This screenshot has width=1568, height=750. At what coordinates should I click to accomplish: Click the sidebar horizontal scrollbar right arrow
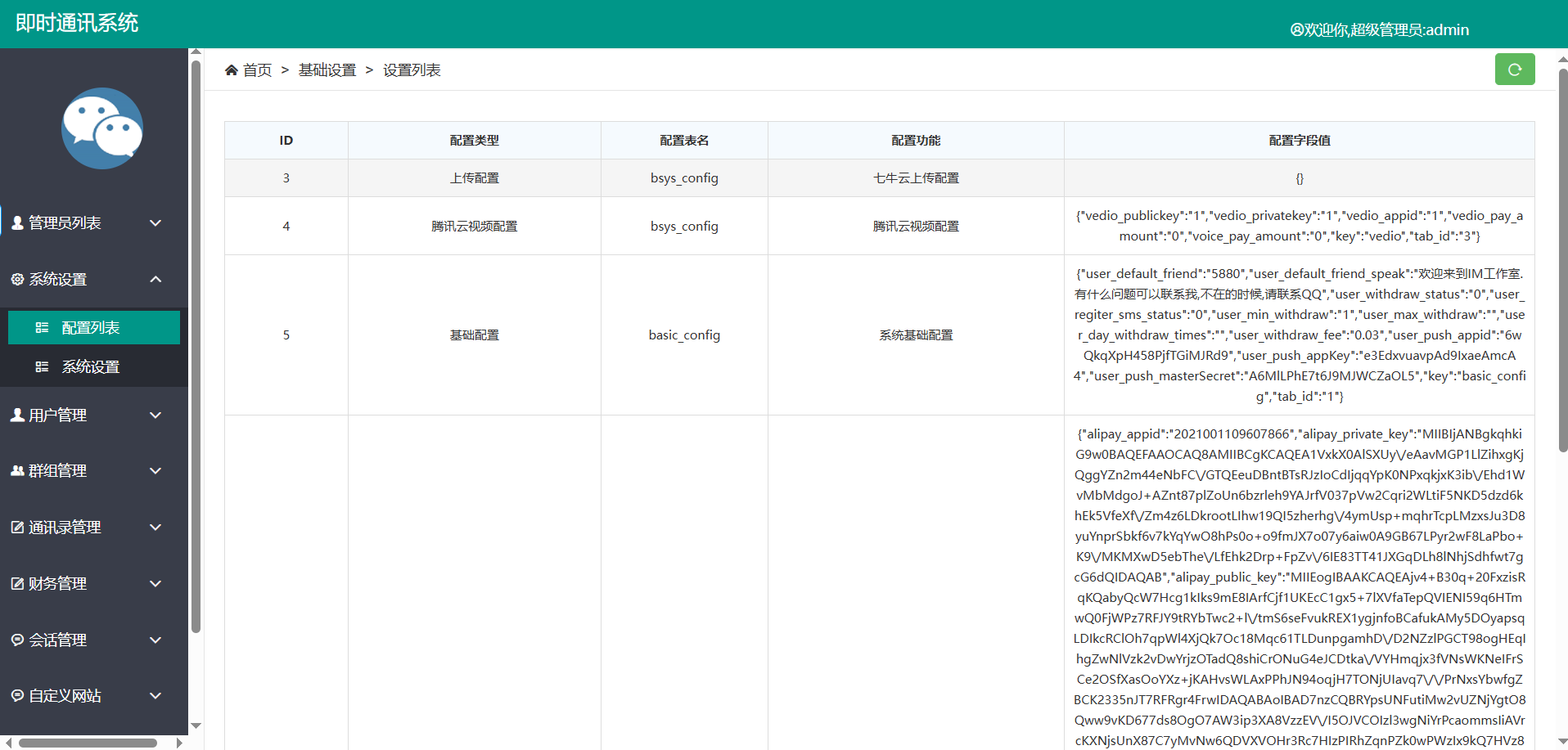(179, 743)
